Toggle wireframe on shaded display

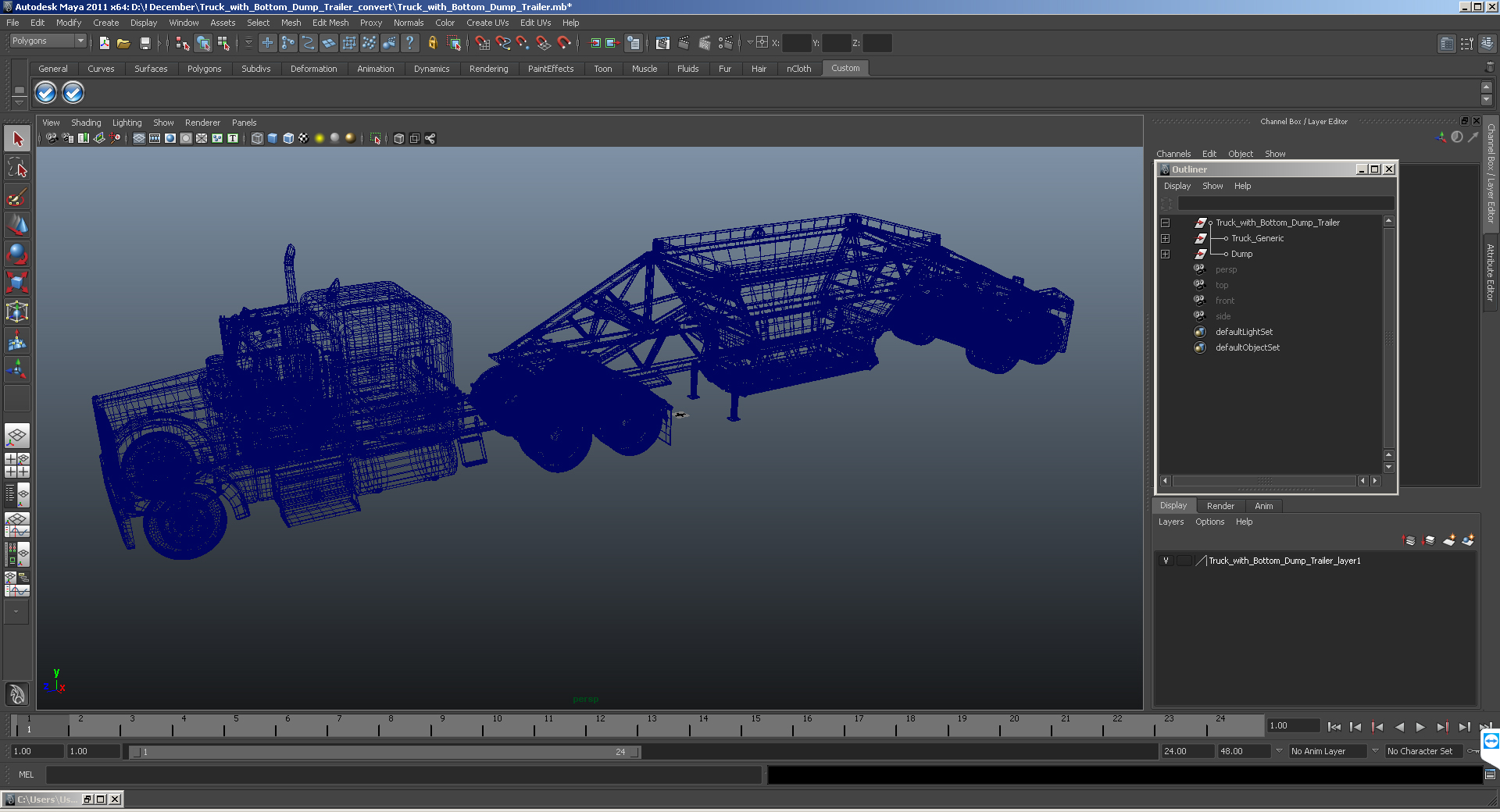(x=288, y=138)
